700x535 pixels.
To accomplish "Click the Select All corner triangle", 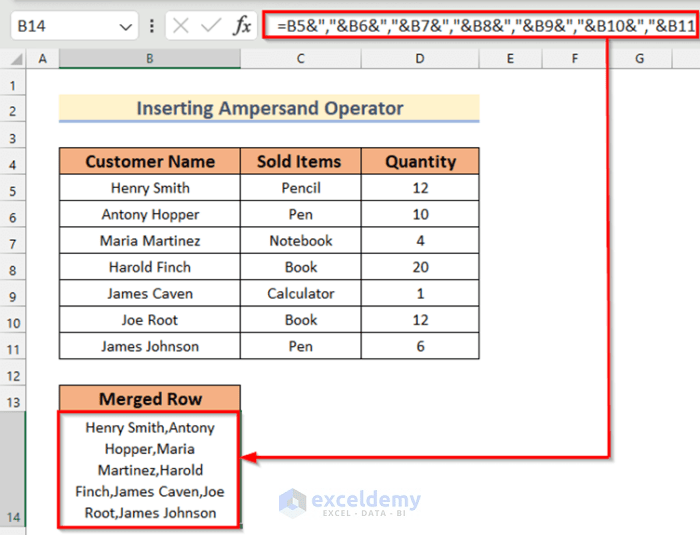I will (16, 59).
